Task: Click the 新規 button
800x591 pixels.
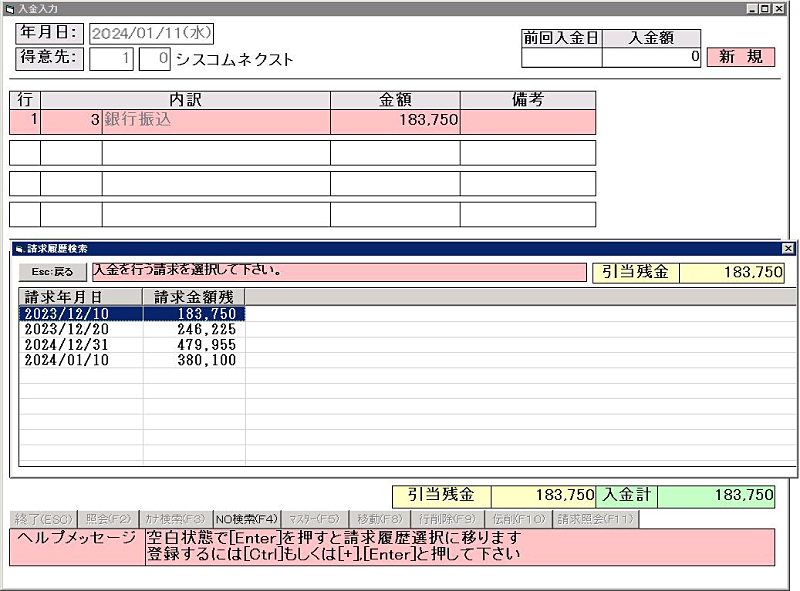Action: (740, 57)
